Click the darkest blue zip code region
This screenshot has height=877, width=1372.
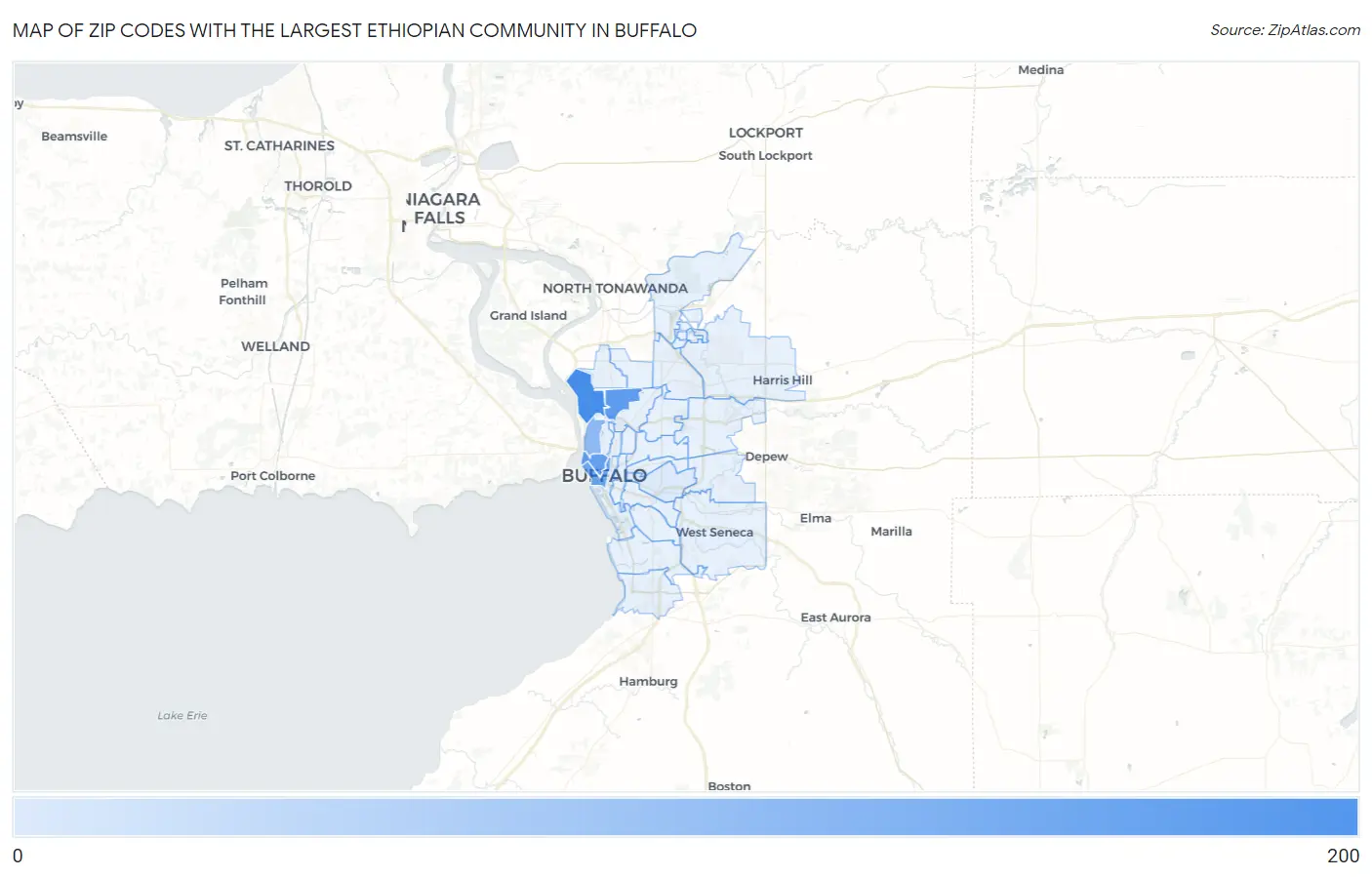click(x=585, y=394)
